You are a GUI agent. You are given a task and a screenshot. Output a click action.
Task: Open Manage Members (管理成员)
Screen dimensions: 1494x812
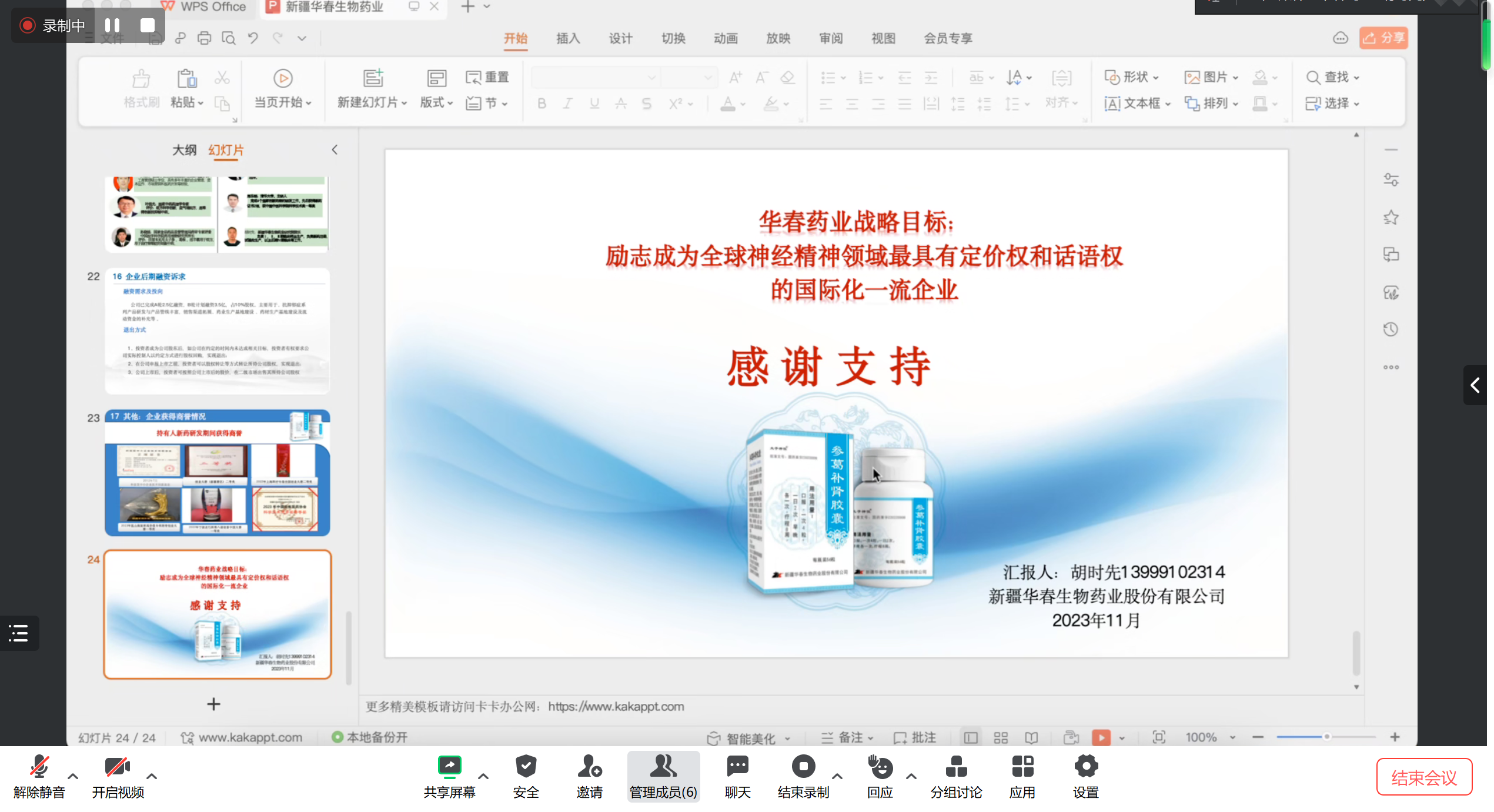663,777
